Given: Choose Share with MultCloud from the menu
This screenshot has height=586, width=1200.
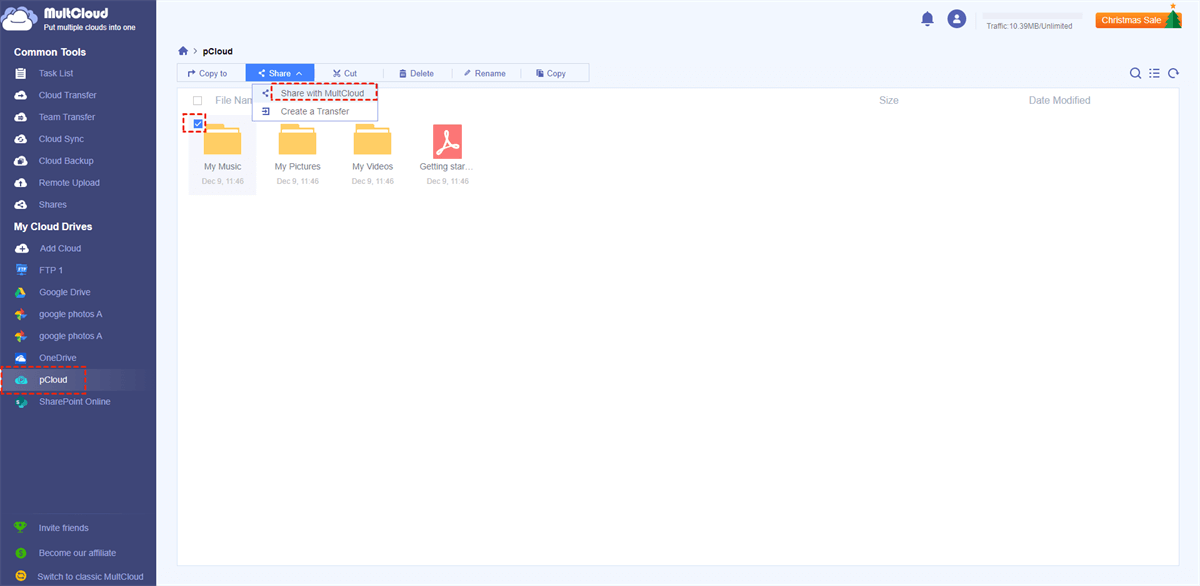Looking at the screenshot, I should coord(322,93).
